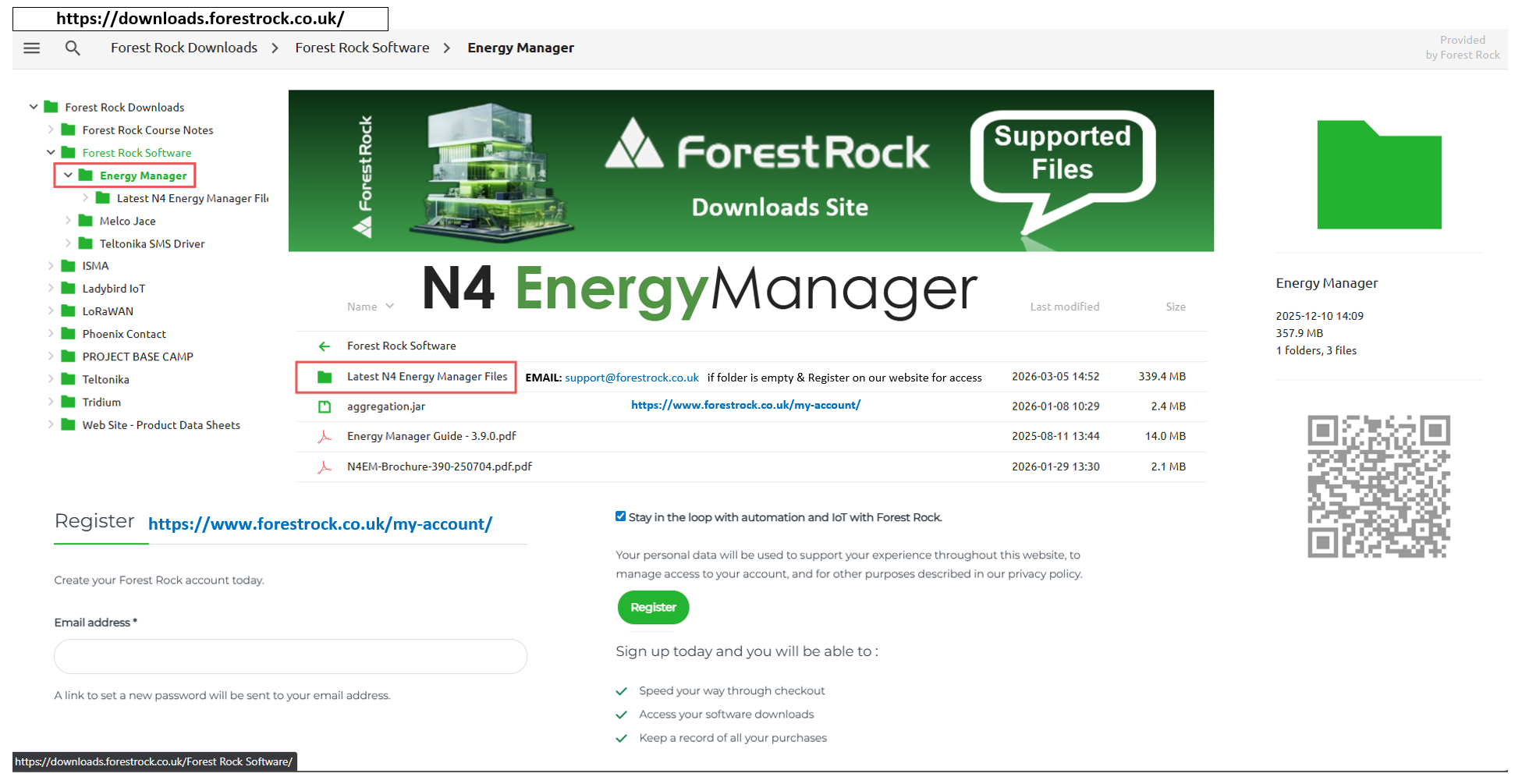Image resolution: width=1522 pixels, height=784 pixels.
Task: Click the Email address input field
Action: [290, 657]
